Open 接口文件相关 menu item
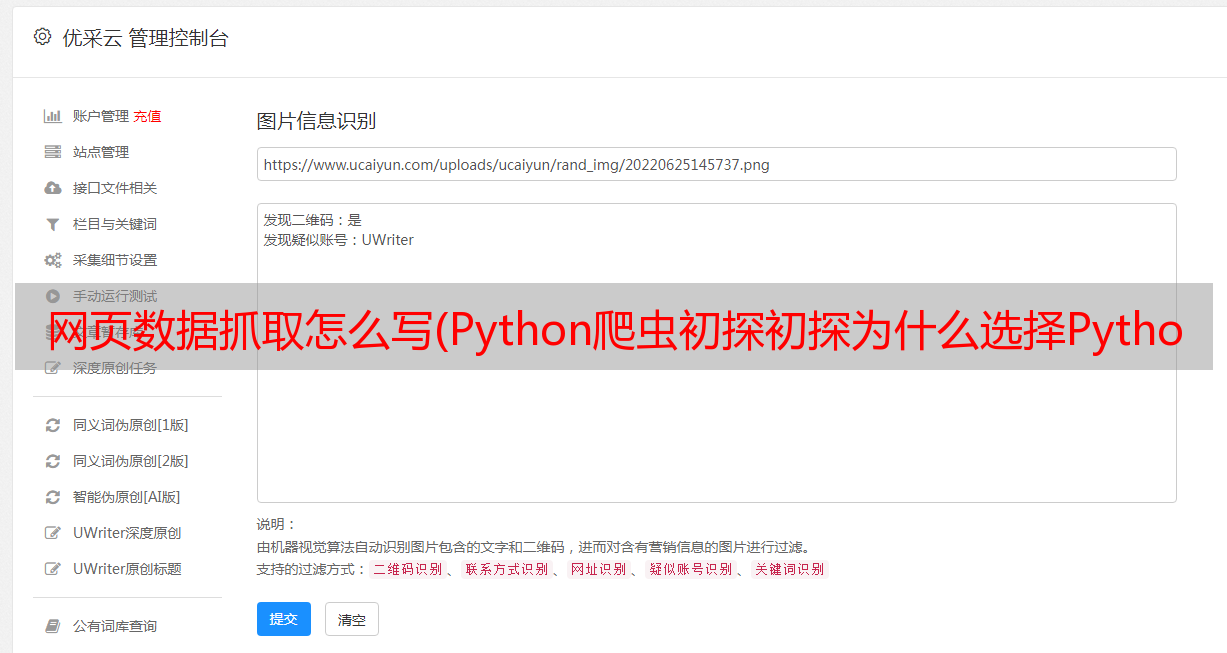Image resolution: width=1227 pixels, height=653 pixels. (x=115, y=188)
